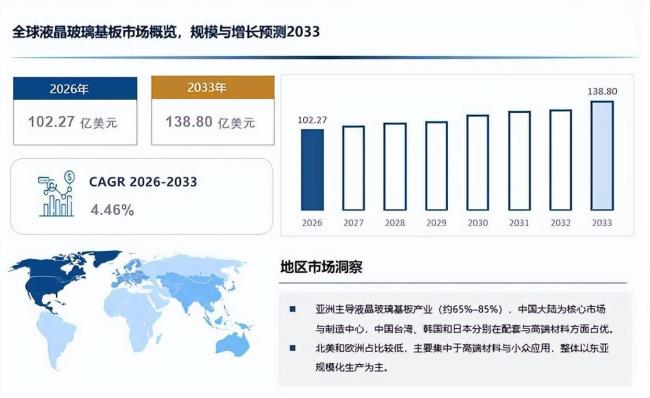Click the 2029 axis label
The width and height of the screenshot is (650, 398).
click(x=437, y=223)
